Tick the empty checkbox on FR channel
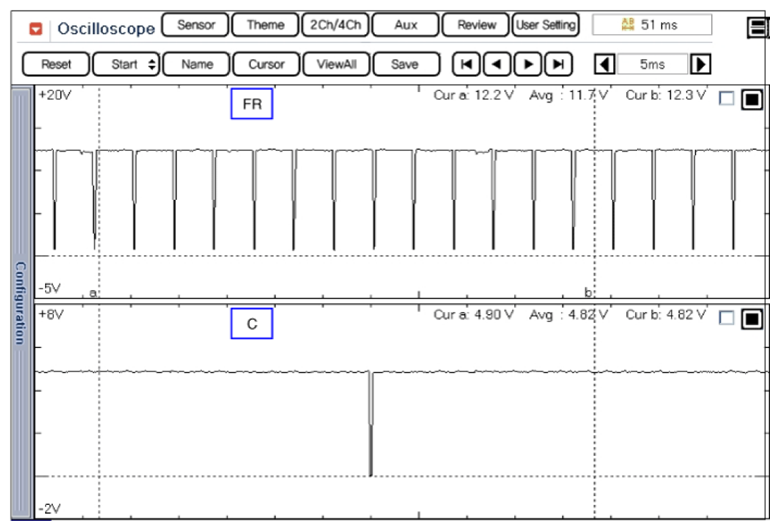Image resolution: width=779 pixels, height=530 pixels. 726,98
